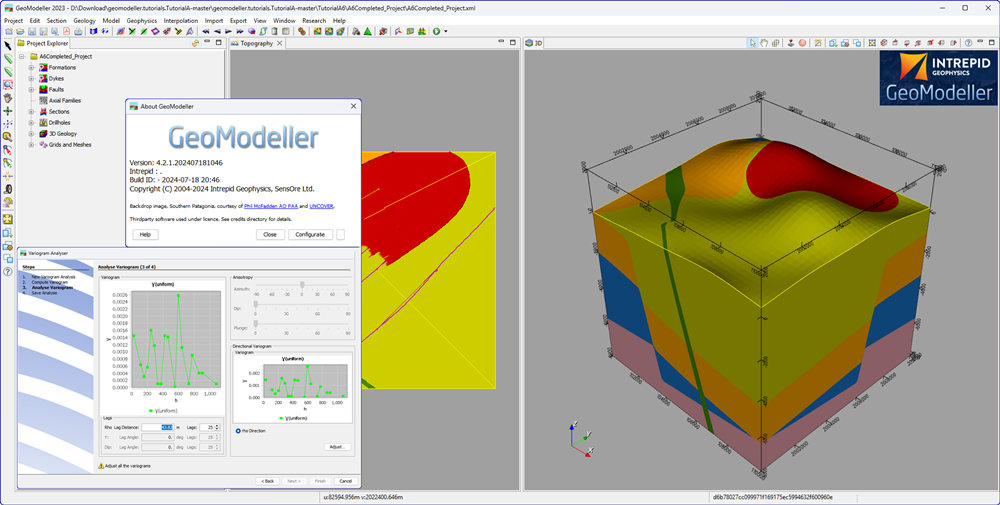Click the green run arrow icon in main toolbar
The width and height of the screenshot is (1000, 505).
(436, 31)
